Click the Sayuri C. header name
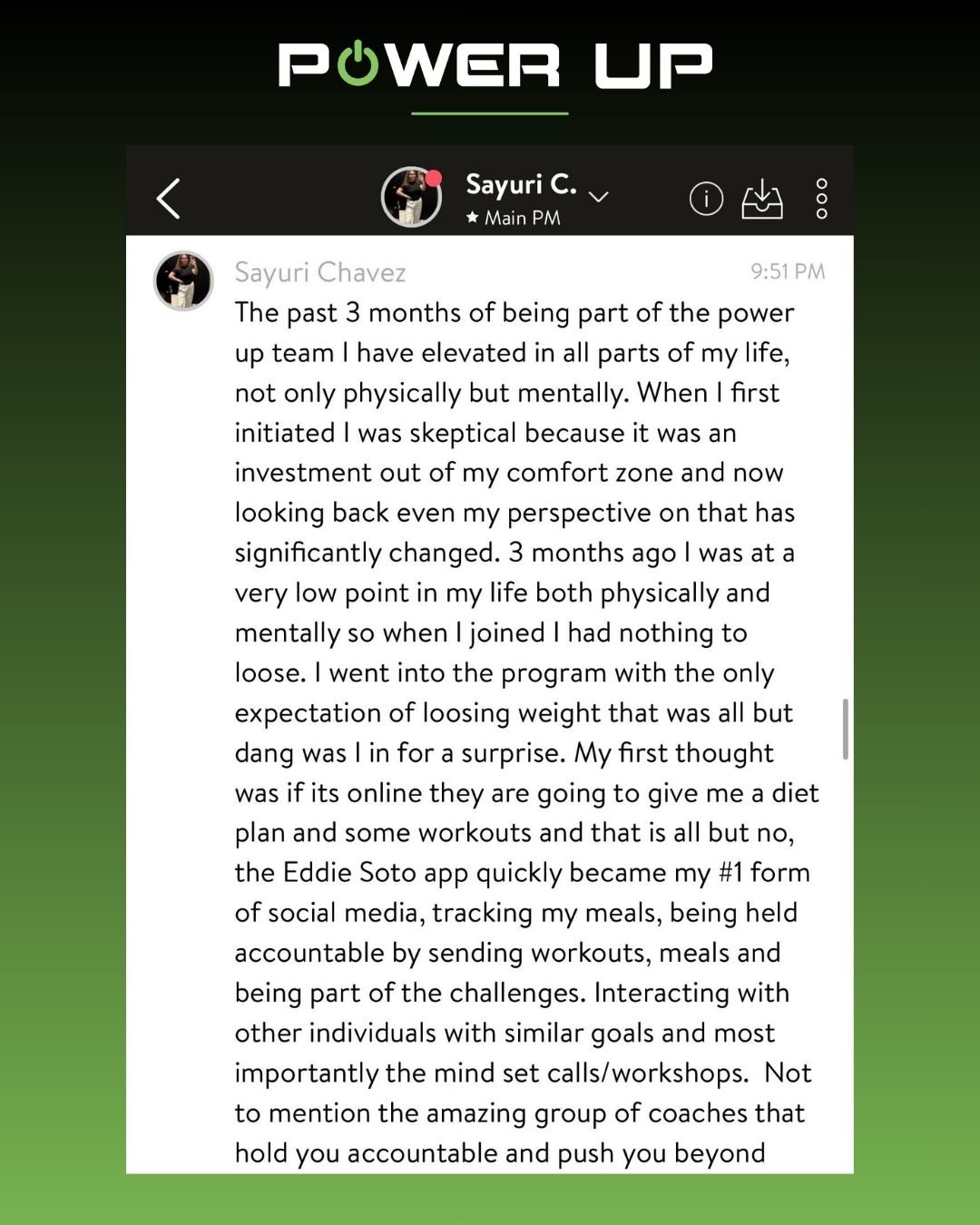The width and height of the screenshot is (980, 1225). 521,184
